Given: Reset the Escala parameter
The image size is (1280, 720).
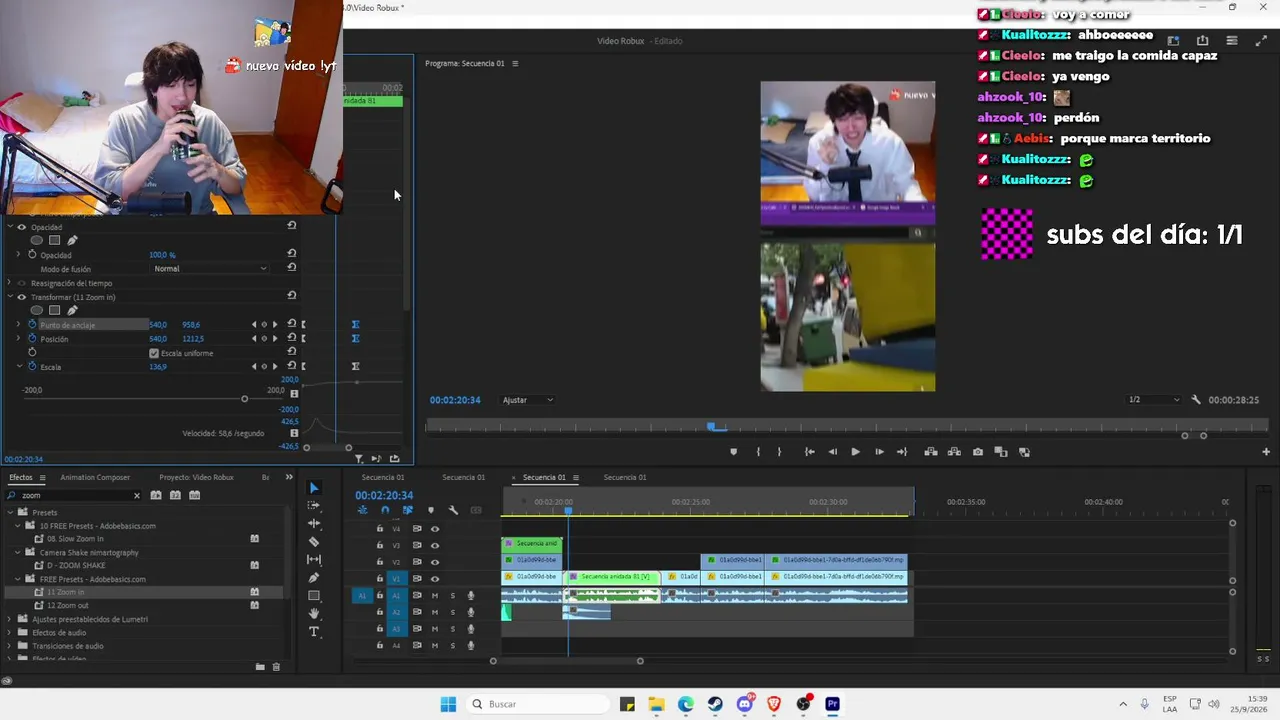Looking at the screenshot, I should pyautogui.click(x=292, y=366).
